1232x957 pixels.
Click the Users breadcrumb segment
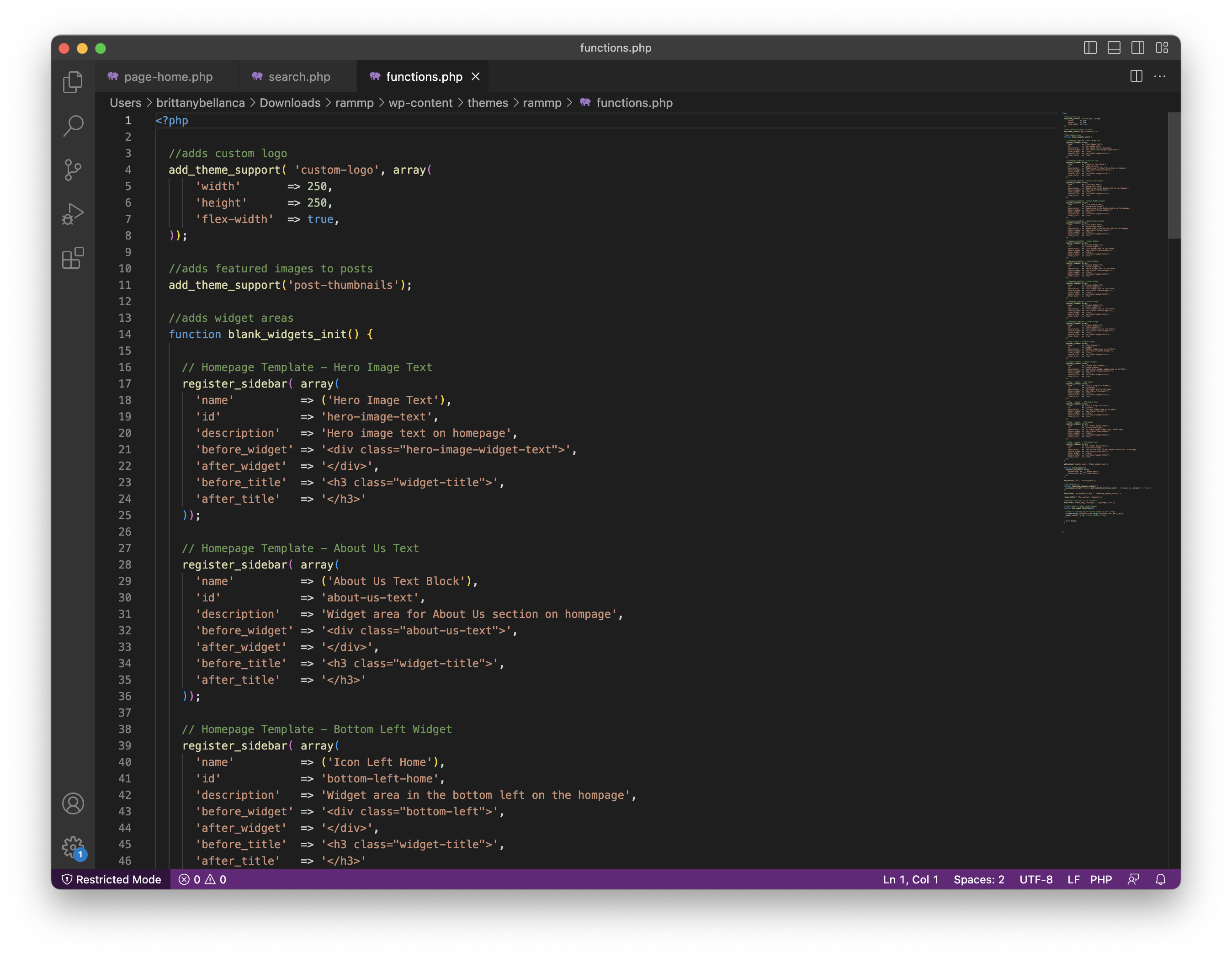pyautogui.click(x=125, y=103)
